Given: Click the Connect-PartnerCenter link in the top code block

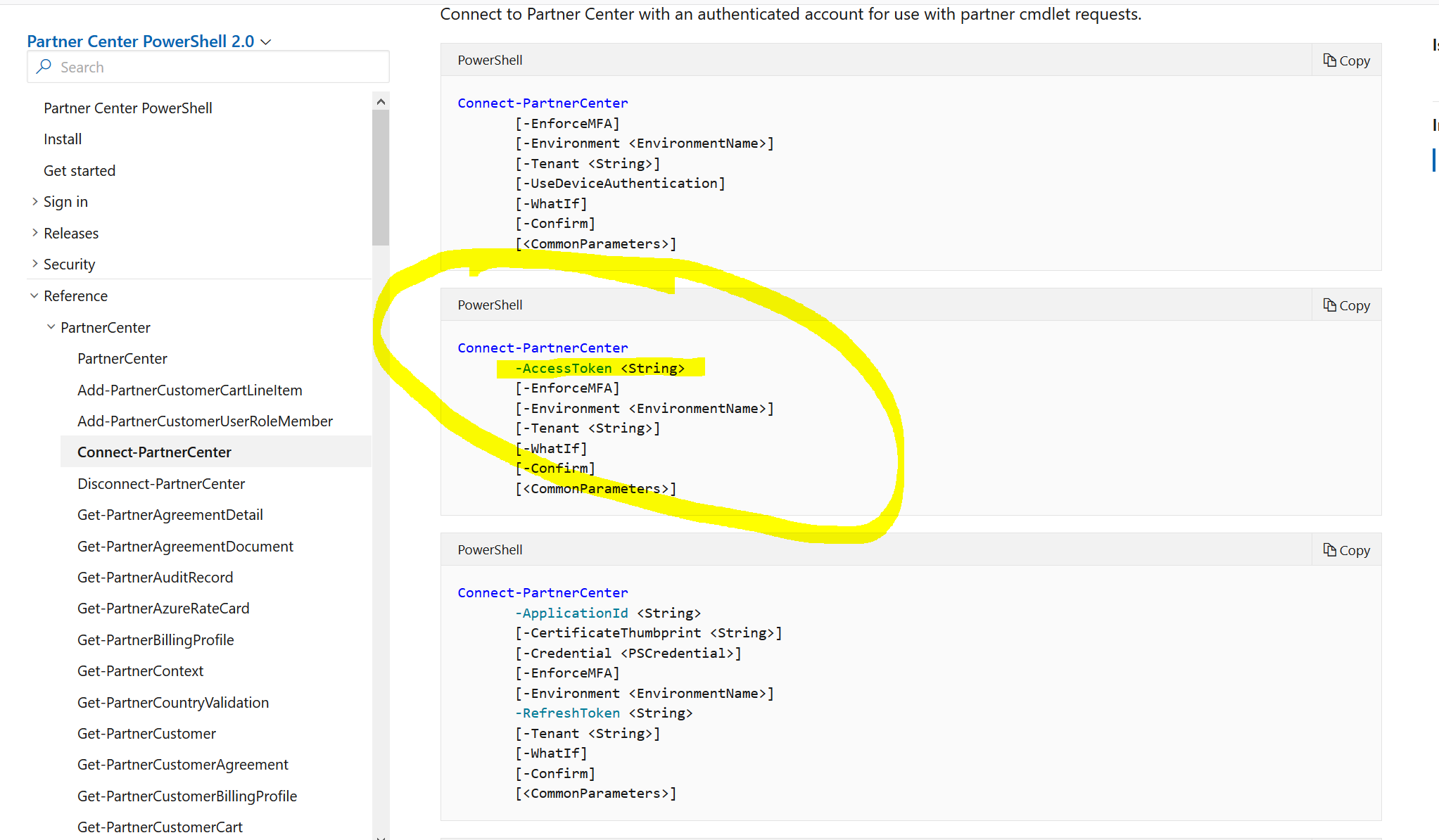Looking at the screenshot, I should click(x=543, y=103).
